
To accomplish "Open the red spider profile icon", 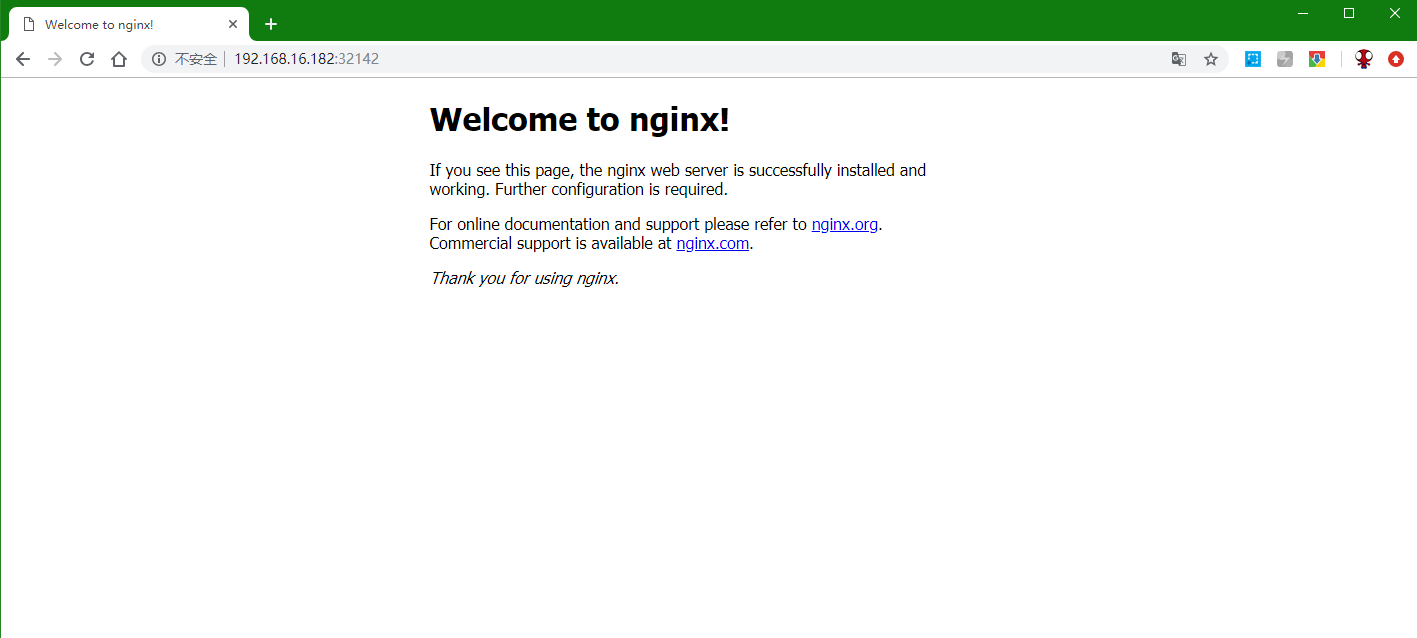I will [x=1364, y=59].
